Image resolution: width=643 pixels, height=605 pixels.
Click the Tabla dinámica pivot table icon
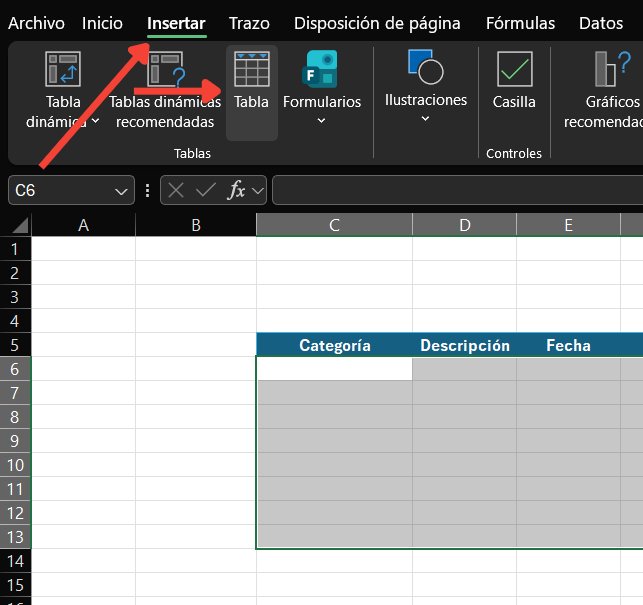pyautogui.click(x=64, y=69)
